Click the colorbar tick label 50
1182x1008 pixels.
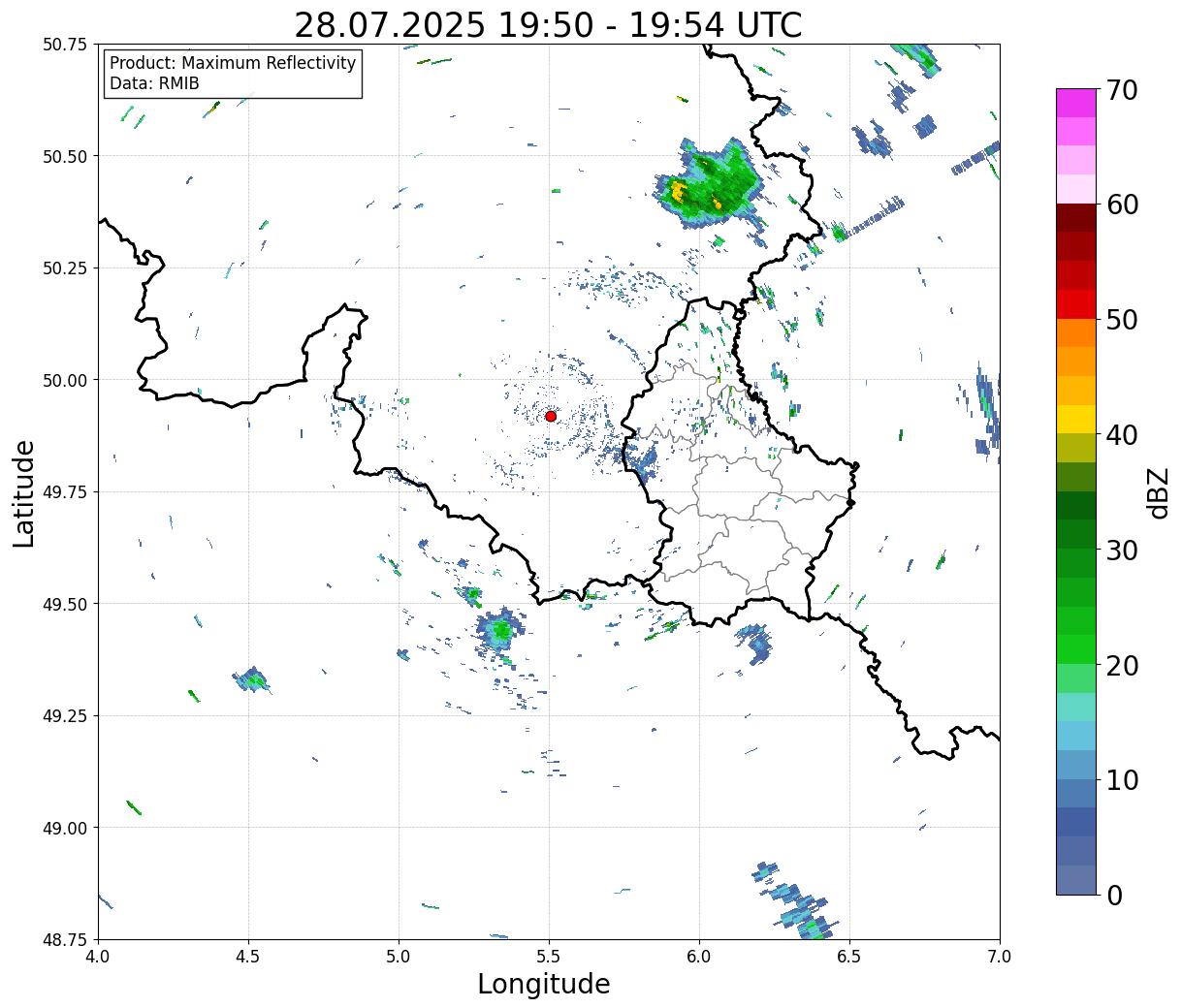[1121, 320]
